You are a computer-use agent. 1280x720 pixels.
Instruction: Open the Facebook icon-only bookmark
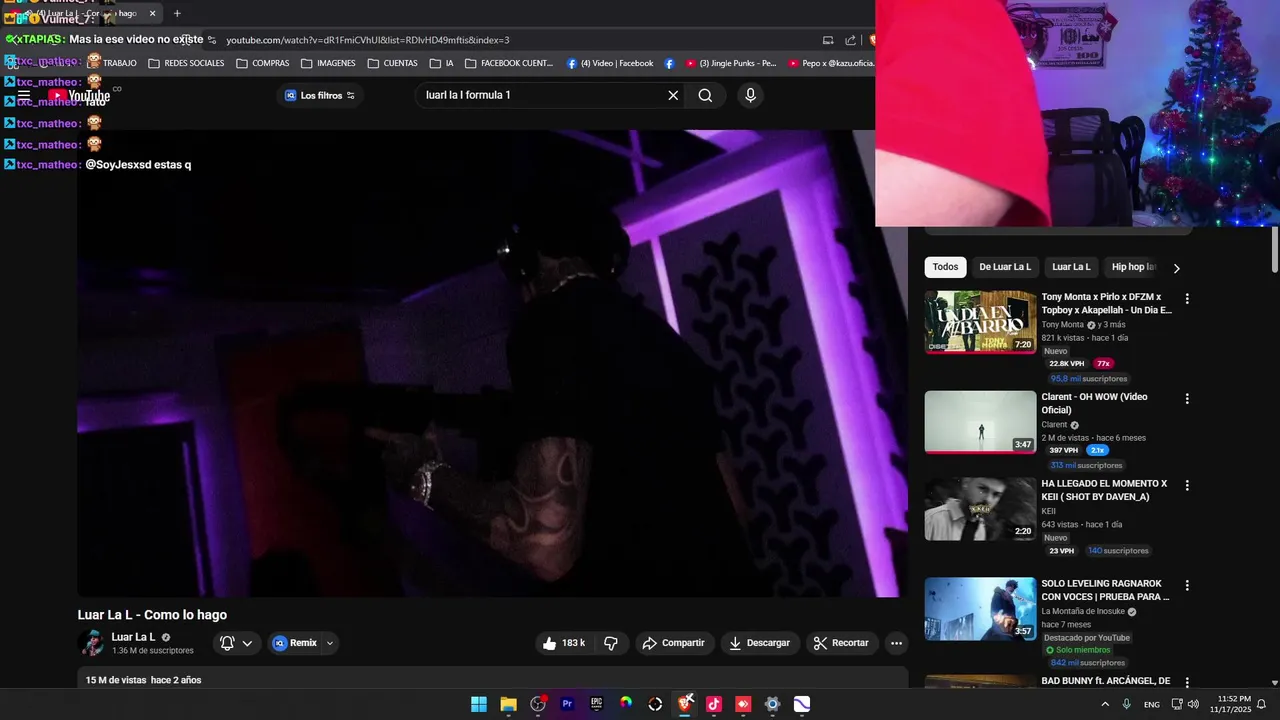click(x=669, y=63)
